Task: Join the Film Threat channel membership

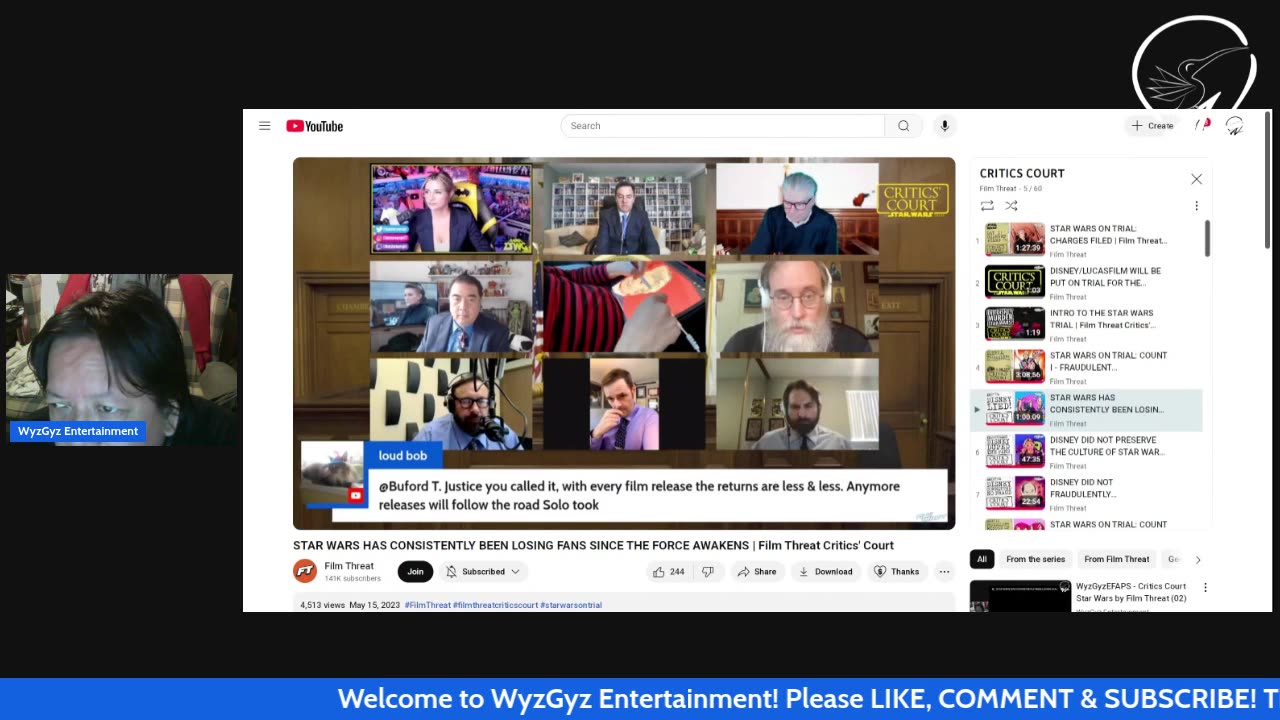Action: [415, 572]
